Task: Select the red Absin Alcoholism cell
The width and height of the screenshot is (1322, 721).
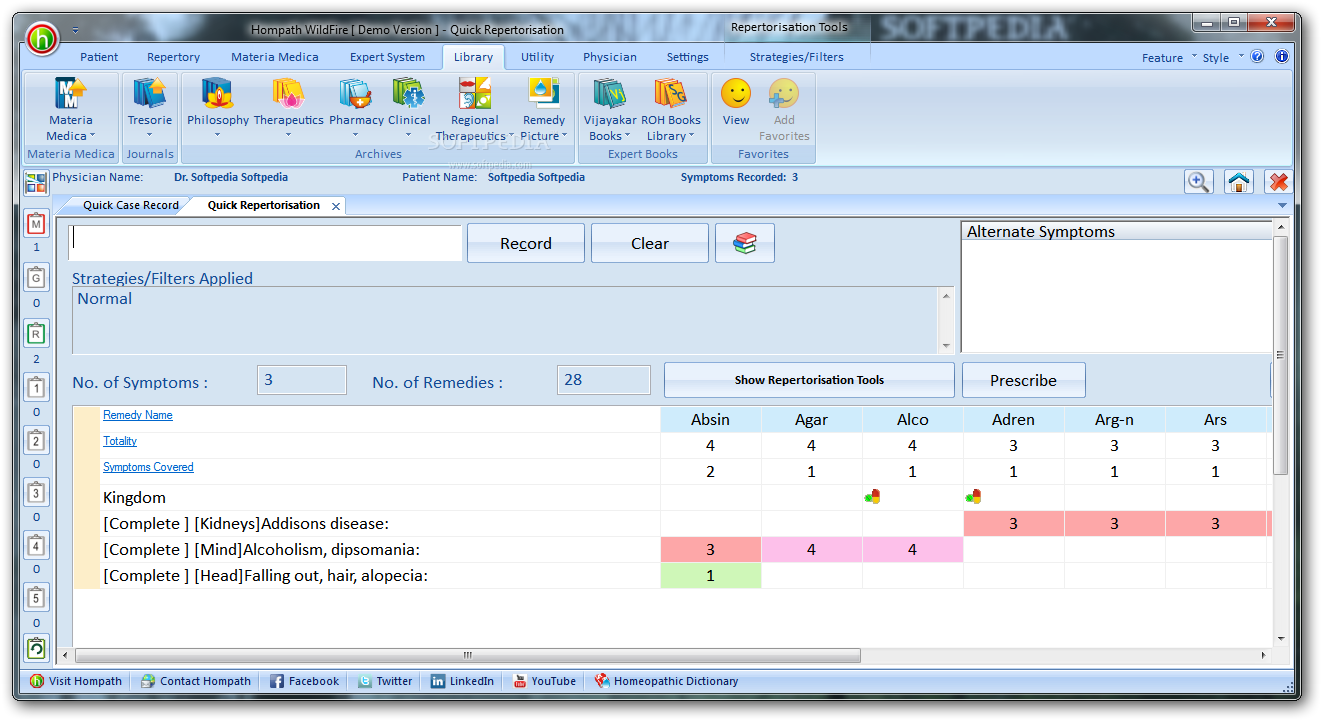Action: coord(711,549)
